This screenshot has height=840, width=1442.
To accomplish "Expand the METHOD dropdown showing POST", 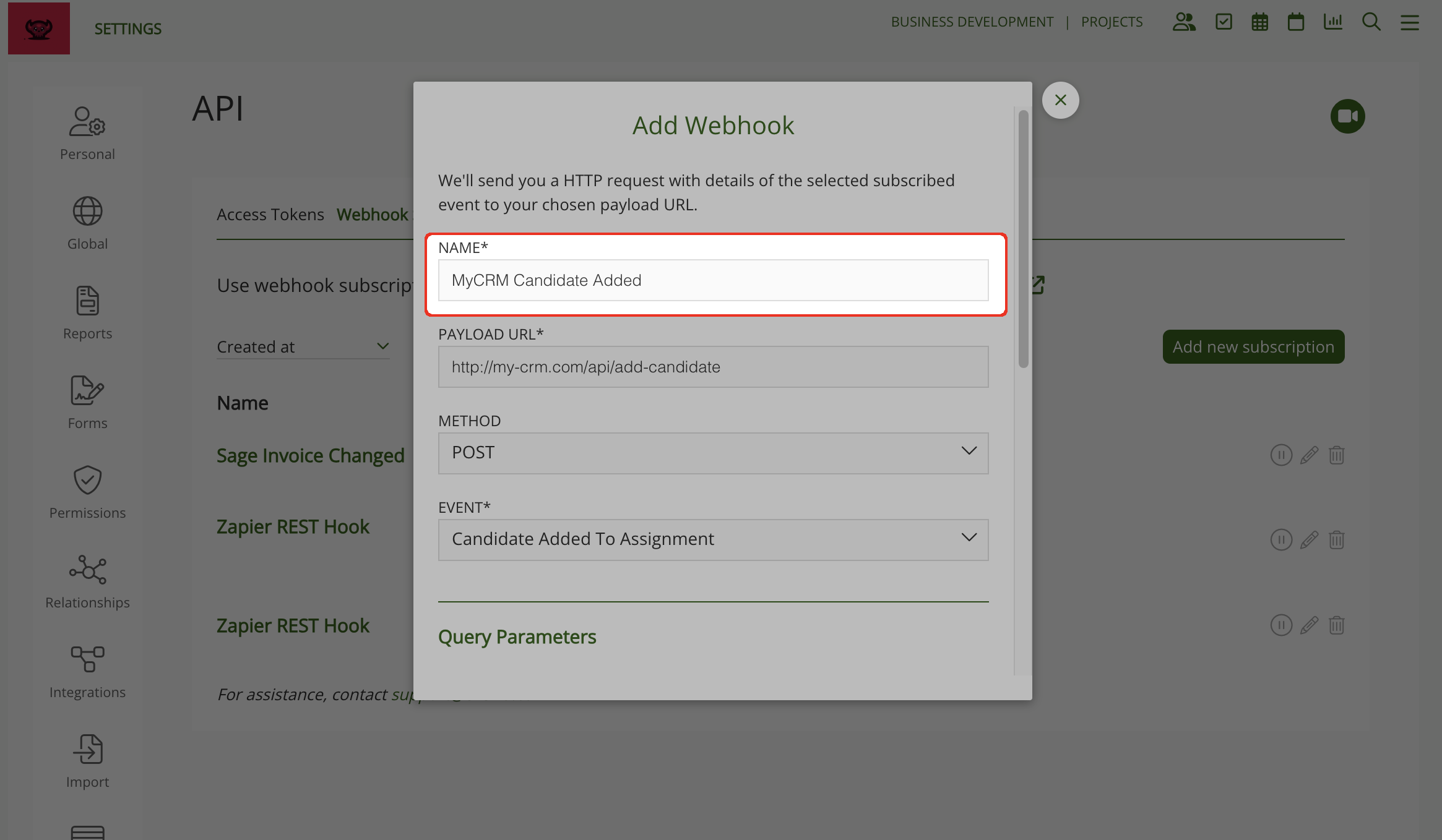I will point(713,453).
